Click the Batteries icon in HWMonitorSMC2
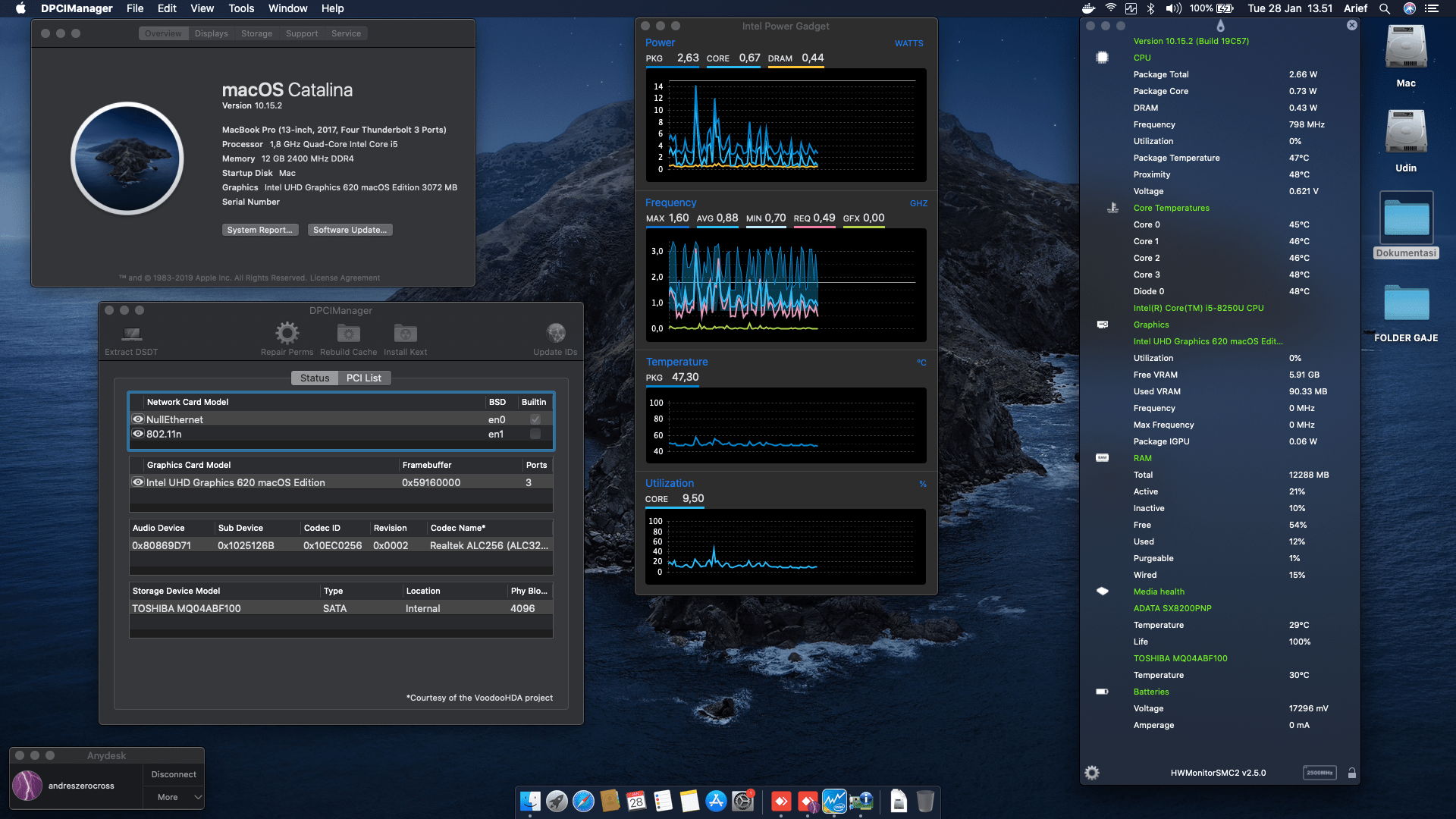 tap(1103, 692)
